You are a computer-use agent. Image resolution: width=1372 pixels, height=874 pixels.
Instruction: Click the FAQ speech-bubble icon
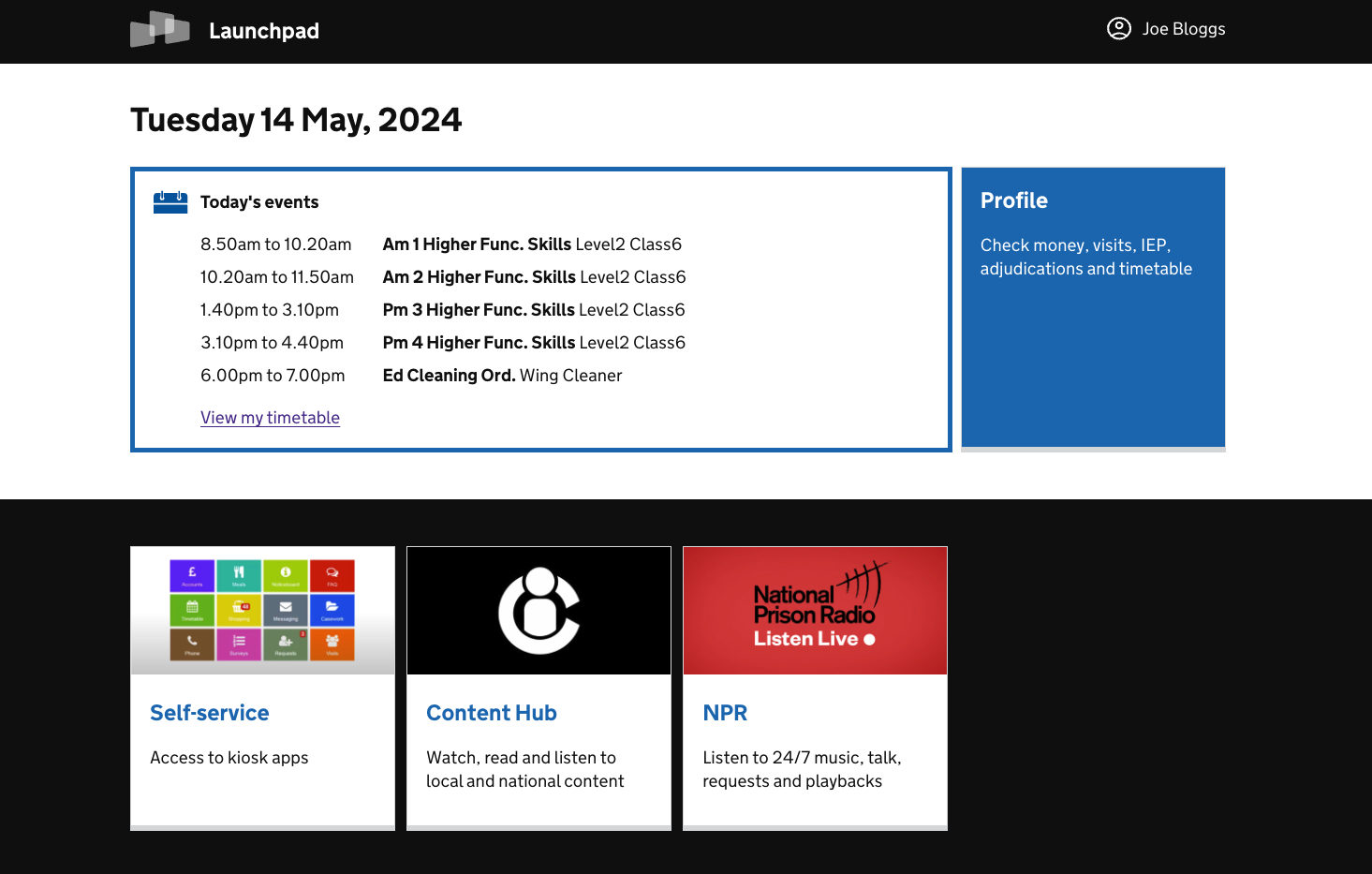pyautogui.click(x=332, y=576)
